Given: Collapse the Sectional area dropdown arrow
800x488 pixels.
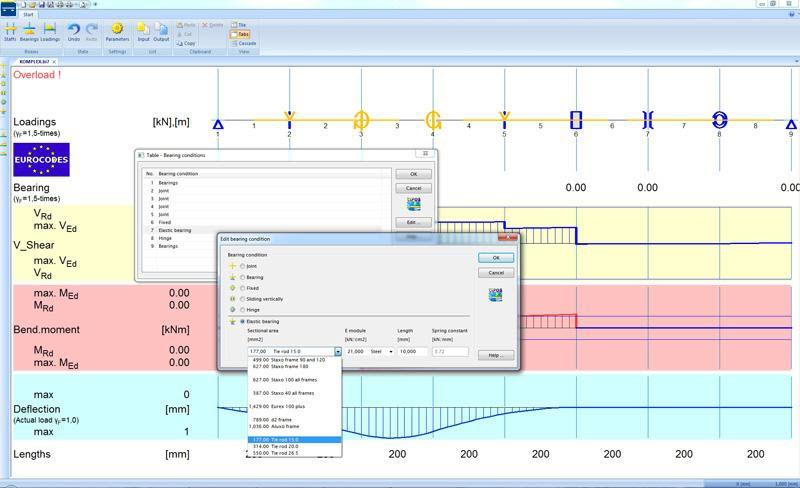Looking at the screenshot, I should pyautogui.click(x=338, y=352).
